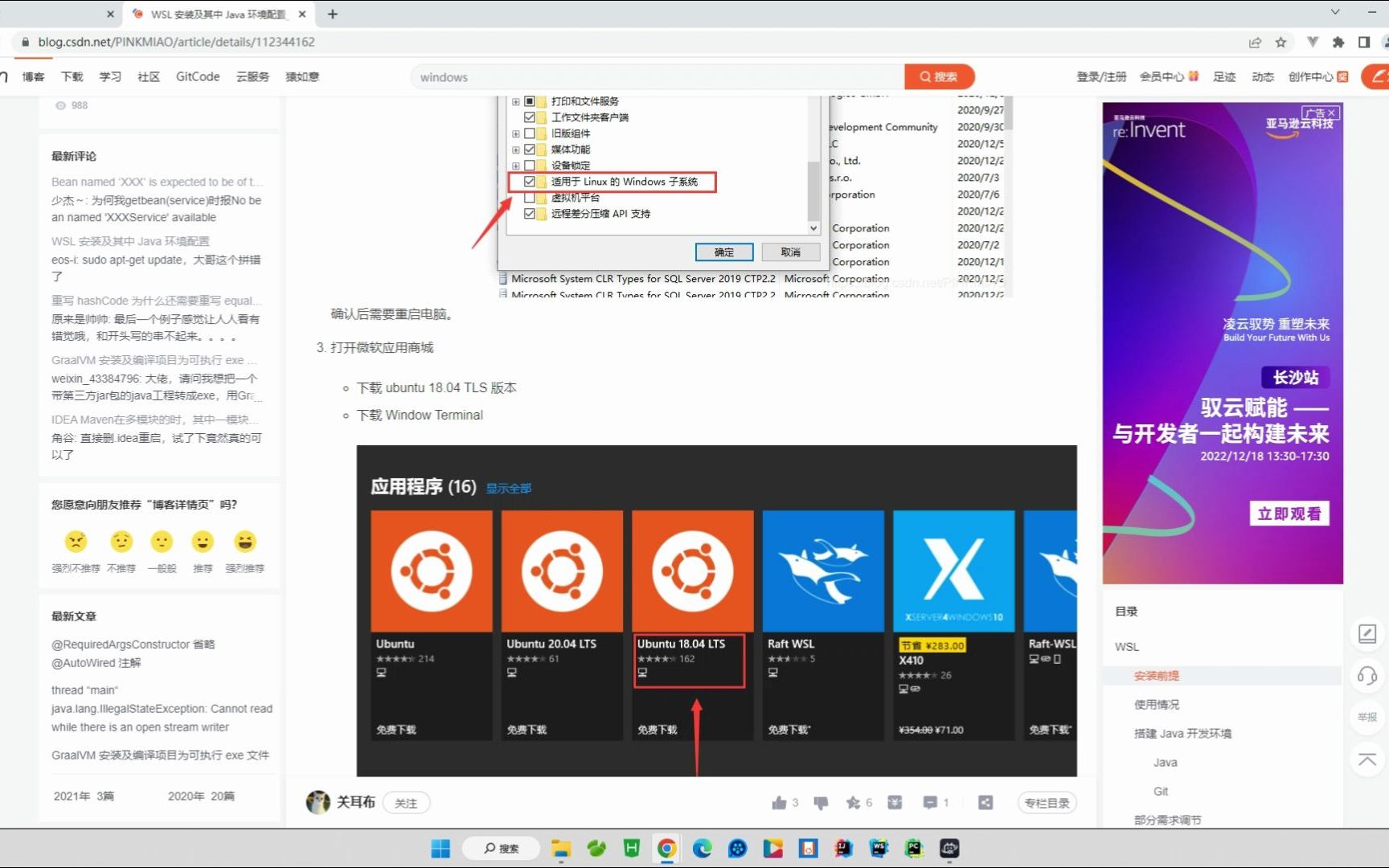This screenshot has width=1389, height=868.
Task: Click 关注 button beside author 关耳布
Action: click(x=406, y=803)
